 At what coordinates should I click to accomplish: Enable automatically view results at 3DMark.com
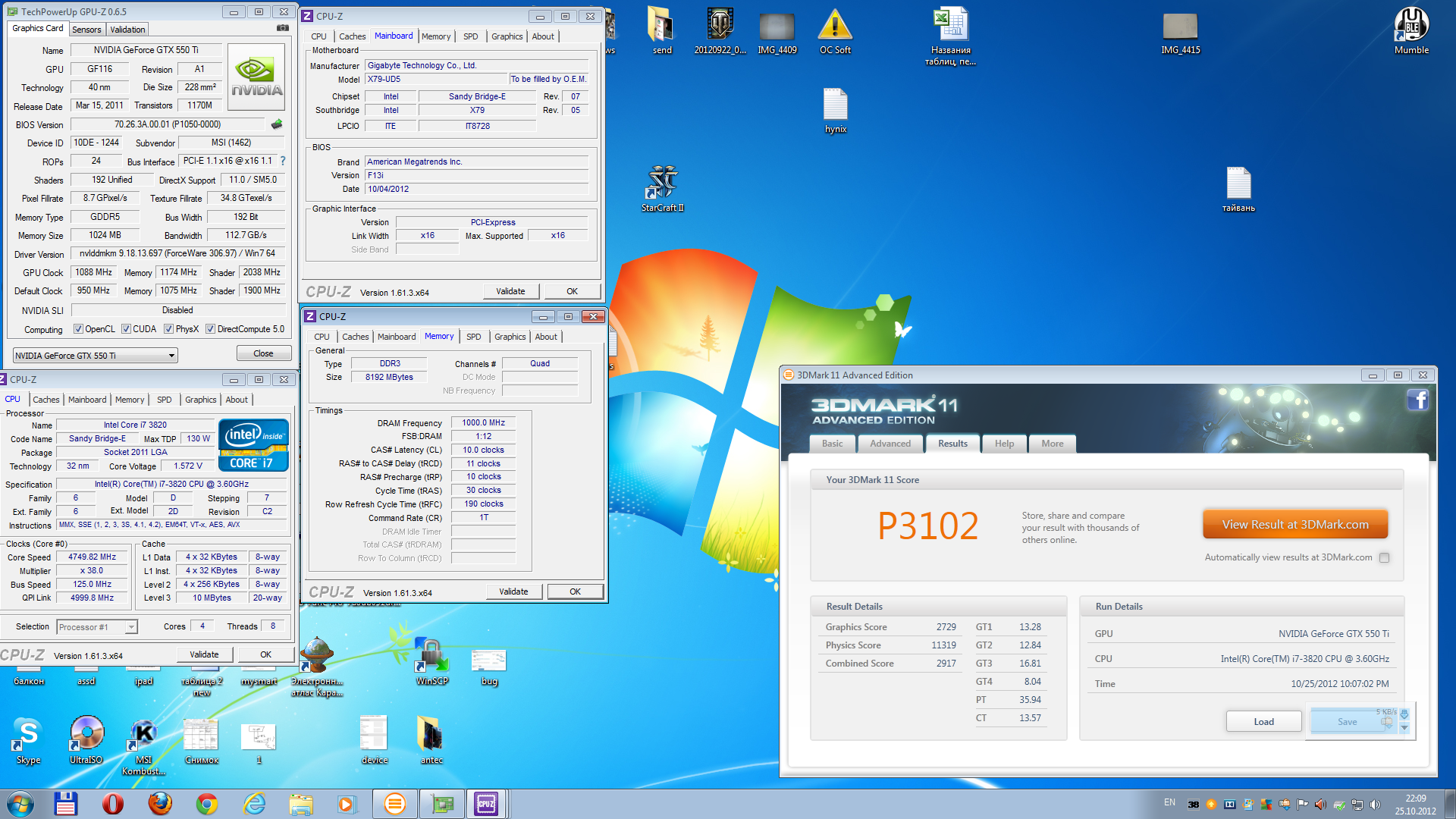[x=1384, y=557]
